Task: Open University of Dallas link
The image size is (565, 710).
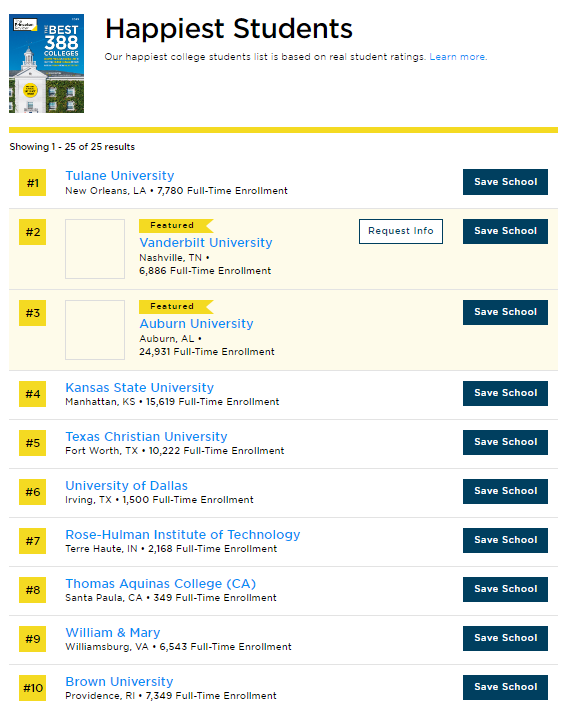Action: (126, 485)
